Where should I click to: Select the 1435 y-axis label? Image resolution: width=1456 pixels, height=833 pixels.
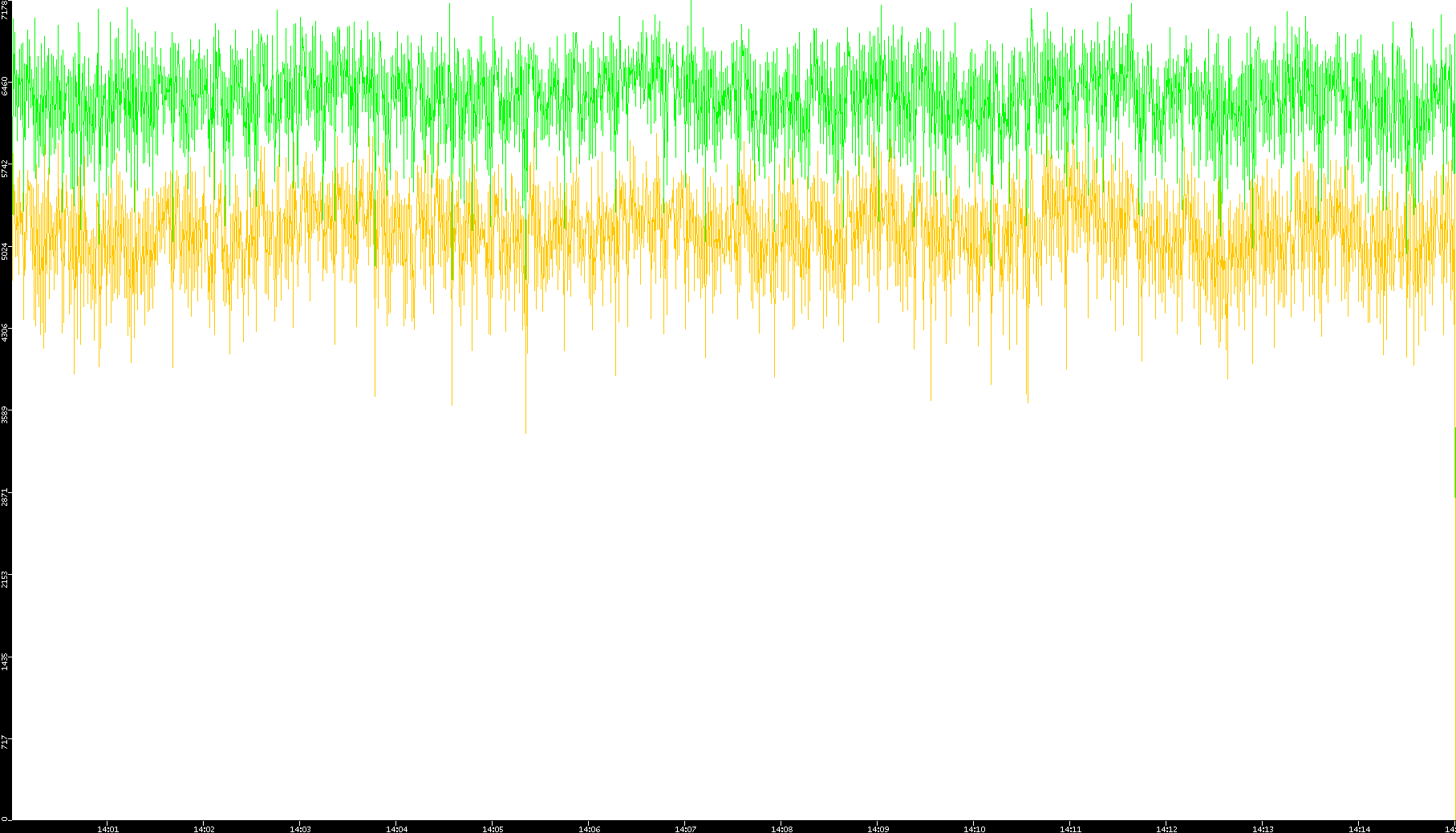[5, 661]
